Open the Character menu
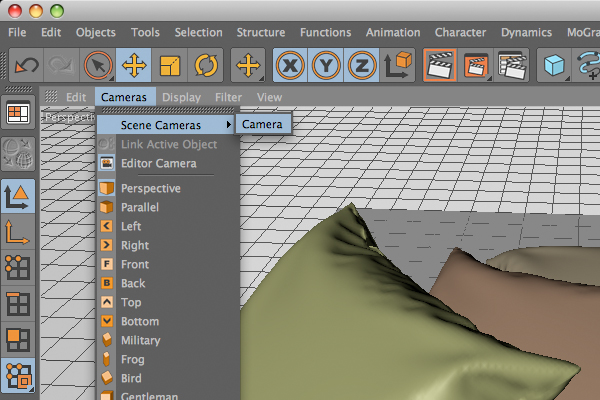Image resolution: width=600 pixels, height=400 pixels. coord(460,33)
